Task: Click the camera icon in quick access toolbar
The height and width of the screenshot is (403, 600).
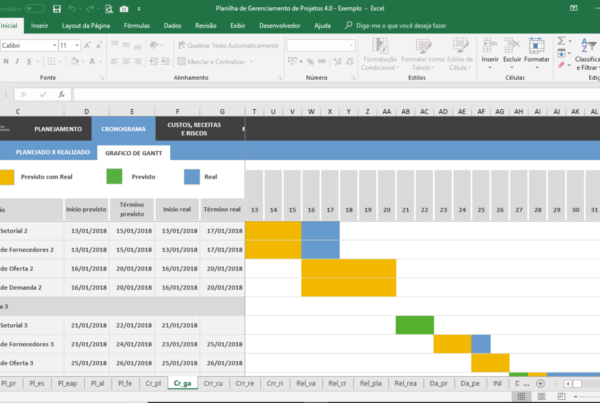Action: click(x=124, y=9)
